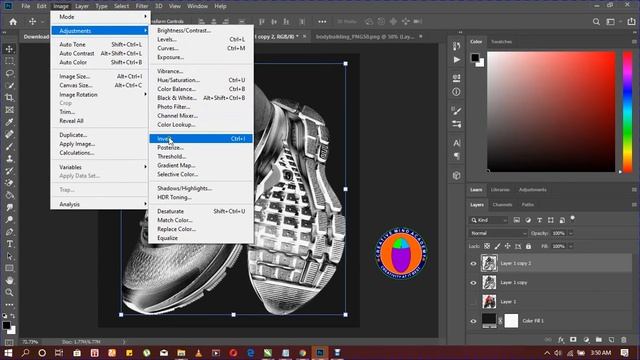Image resolution: width=640 pixels, height=360 pixels.
Task: Select the Horizontal Type tool
Action: point(9,244)
